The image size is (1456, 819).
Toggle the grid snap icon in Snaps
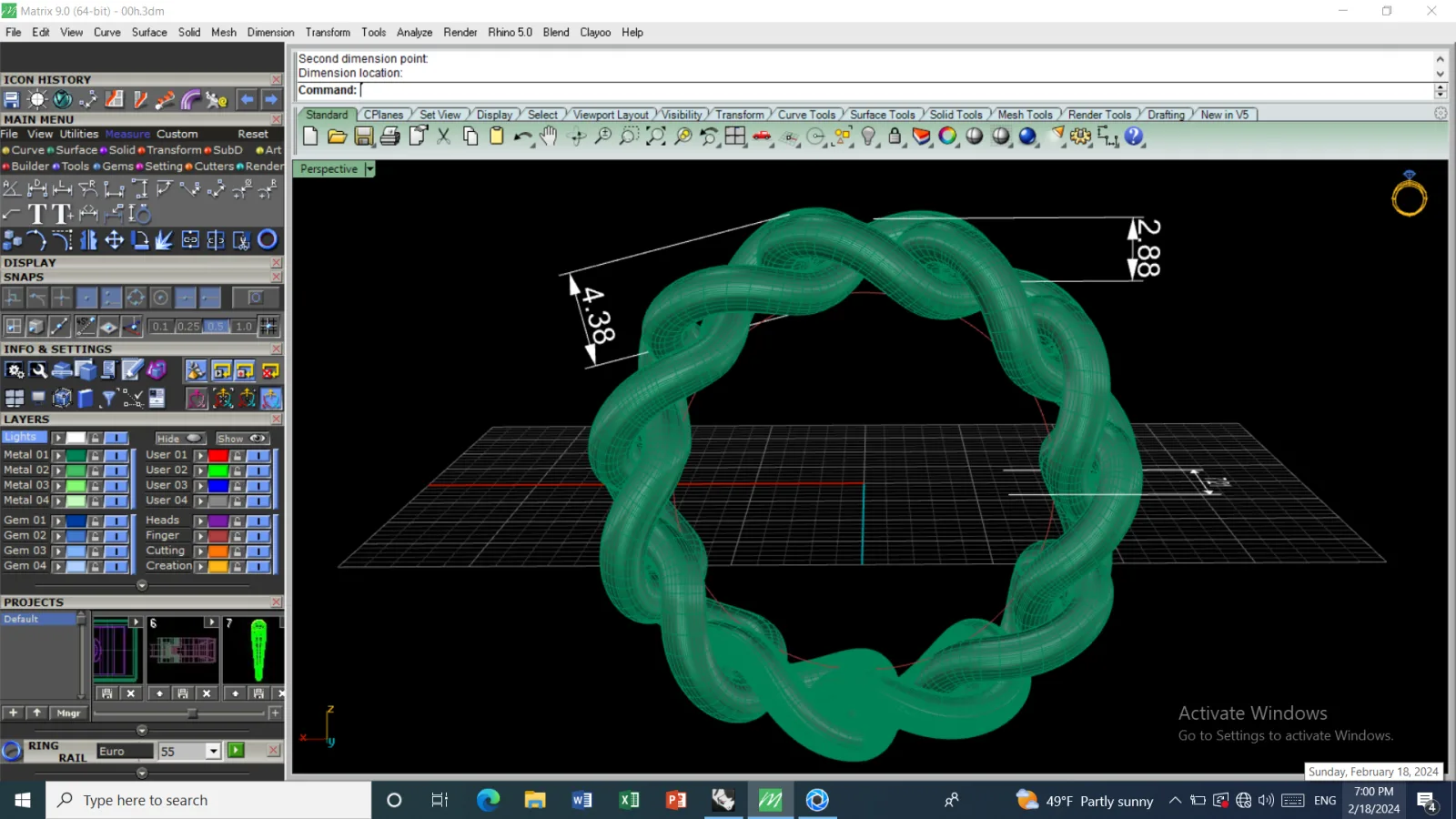pos(269,326)
